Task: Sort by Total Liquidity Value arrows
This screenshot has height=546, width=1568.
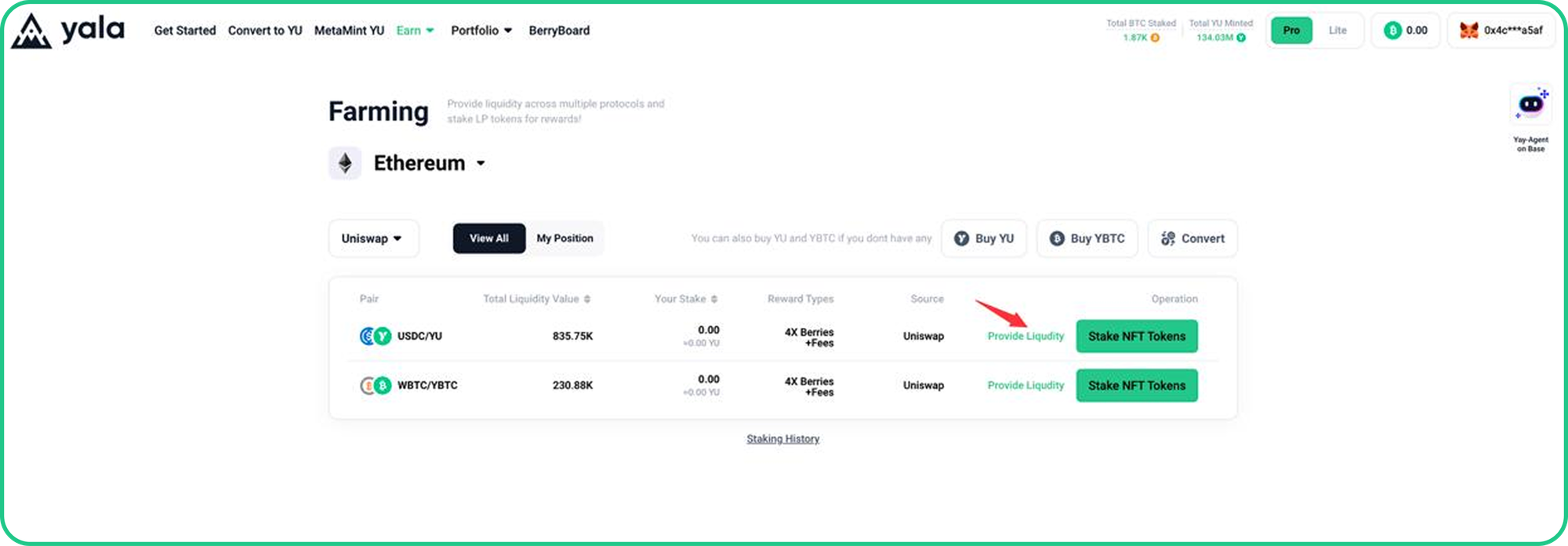Action: 587,299
